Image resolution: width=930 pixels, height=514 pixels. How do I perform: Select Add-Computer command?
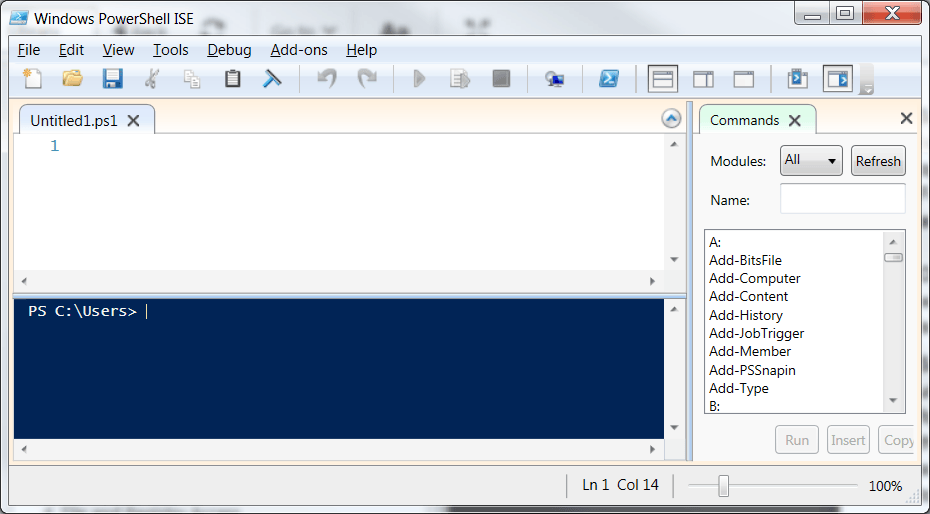pyautogui.click(x=754, y=278)
